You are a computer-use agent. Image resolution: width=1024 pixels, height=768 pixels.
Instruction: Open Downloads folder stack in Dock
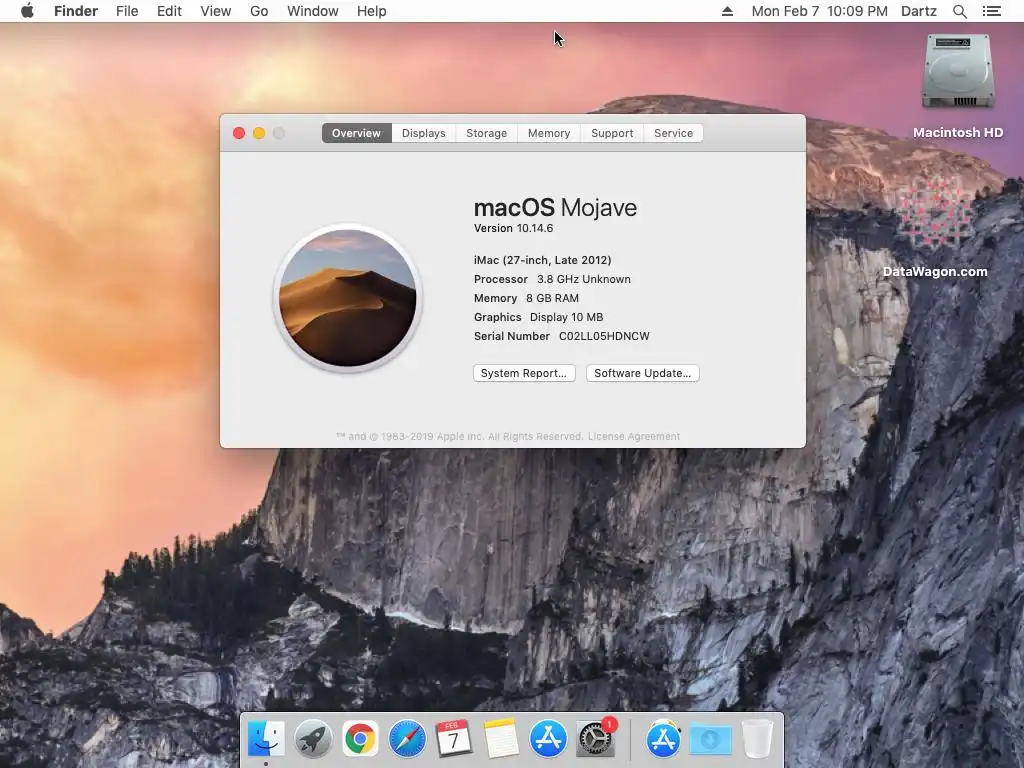click(711, 739)
